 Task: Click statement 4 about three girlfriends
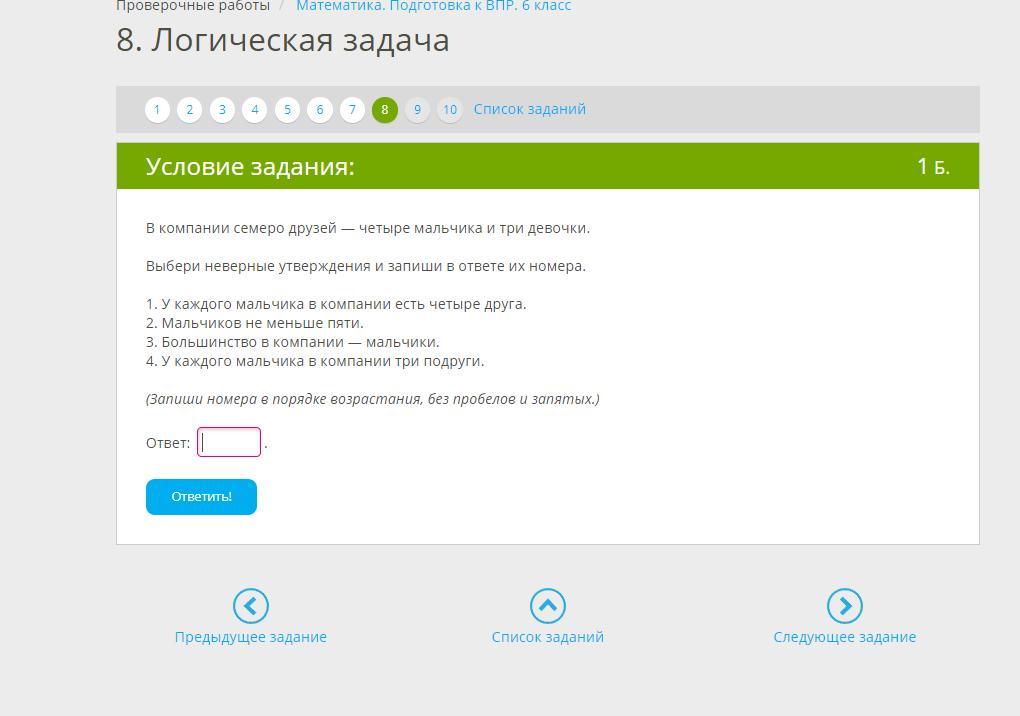click(x=315, y=361)
